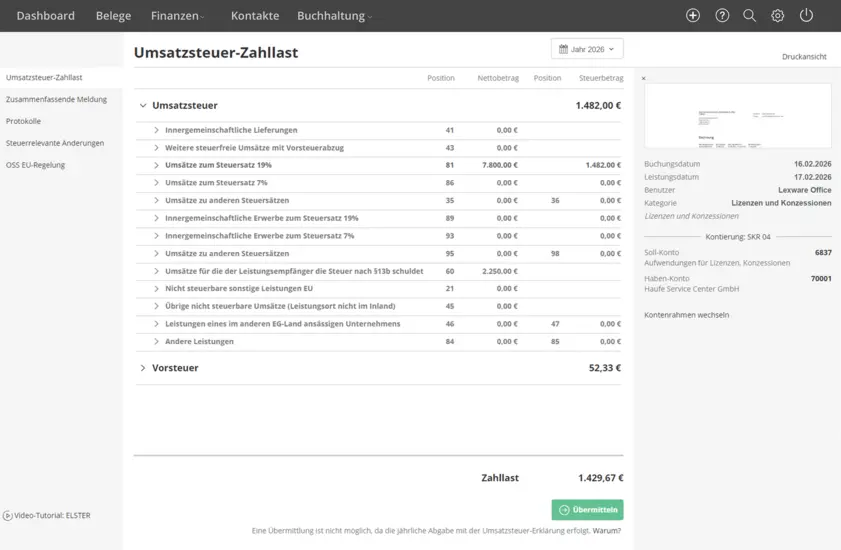The height and width of the screenshot is (550, 841).
Task: Expand Innergemeinschaftliche Lieferungen row
Action: pos(157,130)
